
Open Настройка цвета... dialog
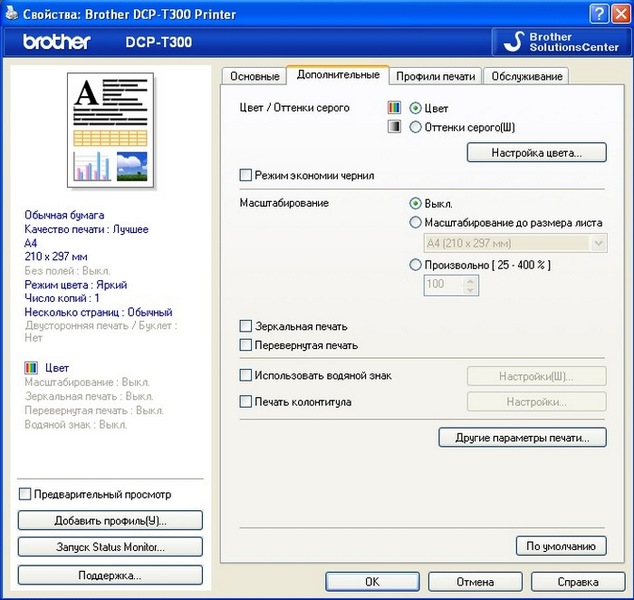tap(537, 152)
